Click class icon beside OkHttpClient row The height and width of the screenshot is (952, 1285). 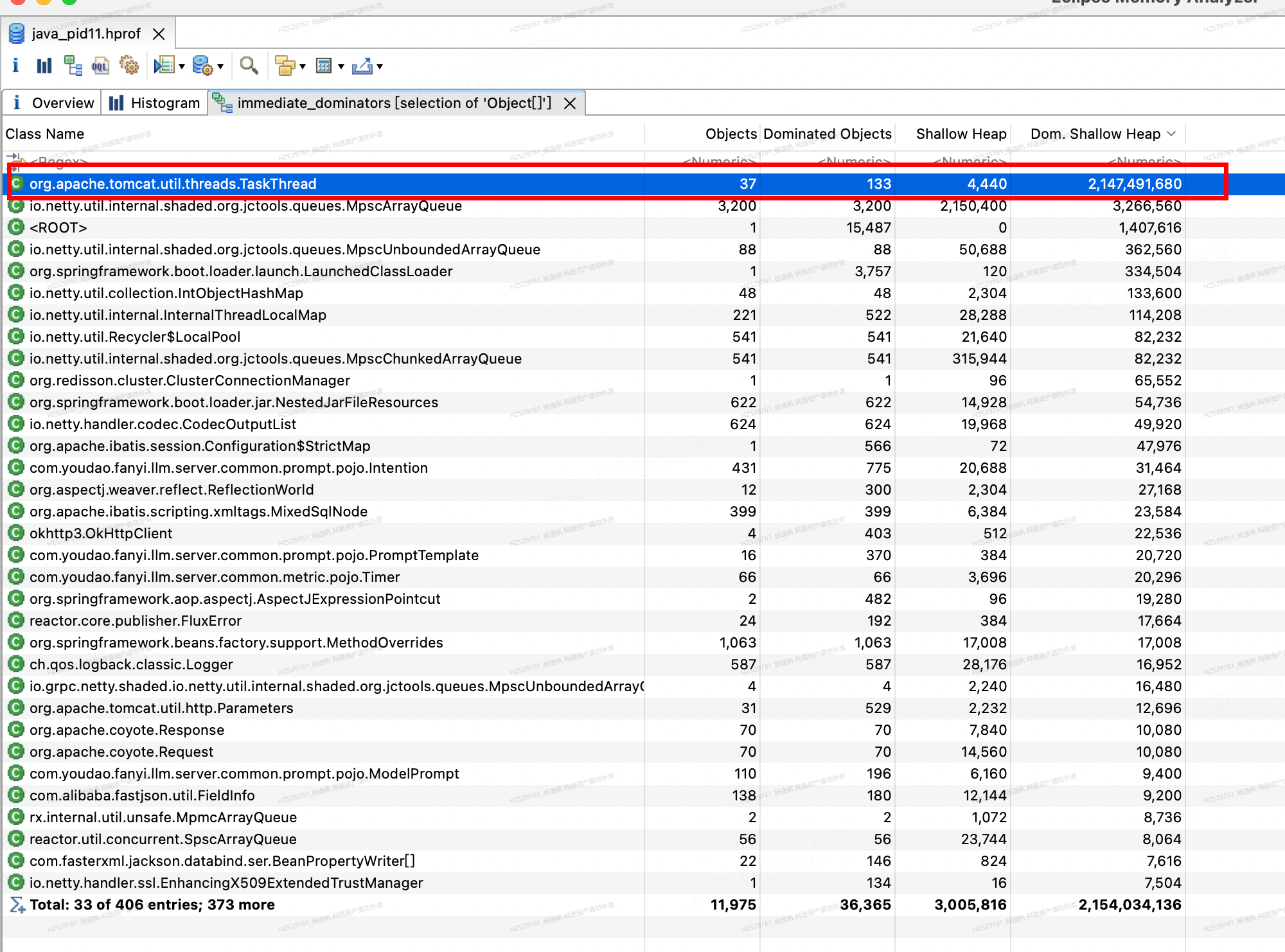pyautogui.click(x=16, y=533)
